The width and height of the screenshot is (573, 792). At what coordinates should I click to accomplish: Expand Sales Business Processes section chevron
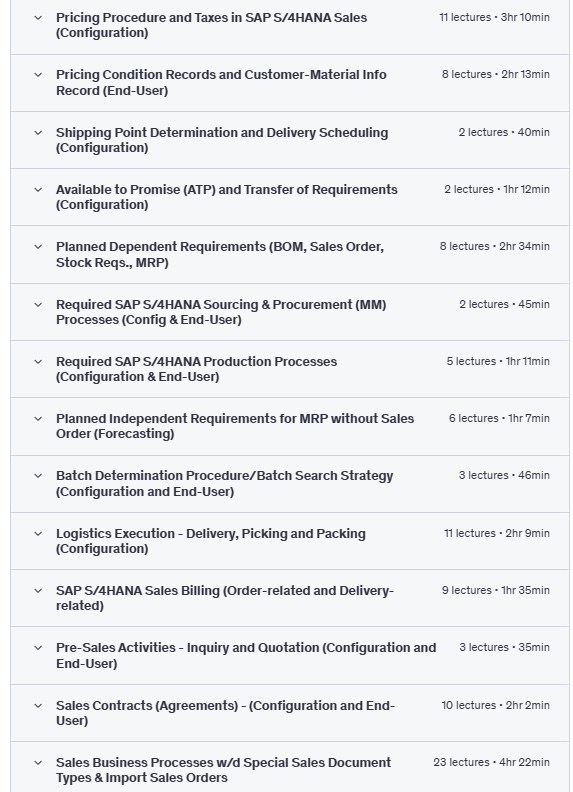(x=38, y=763)
